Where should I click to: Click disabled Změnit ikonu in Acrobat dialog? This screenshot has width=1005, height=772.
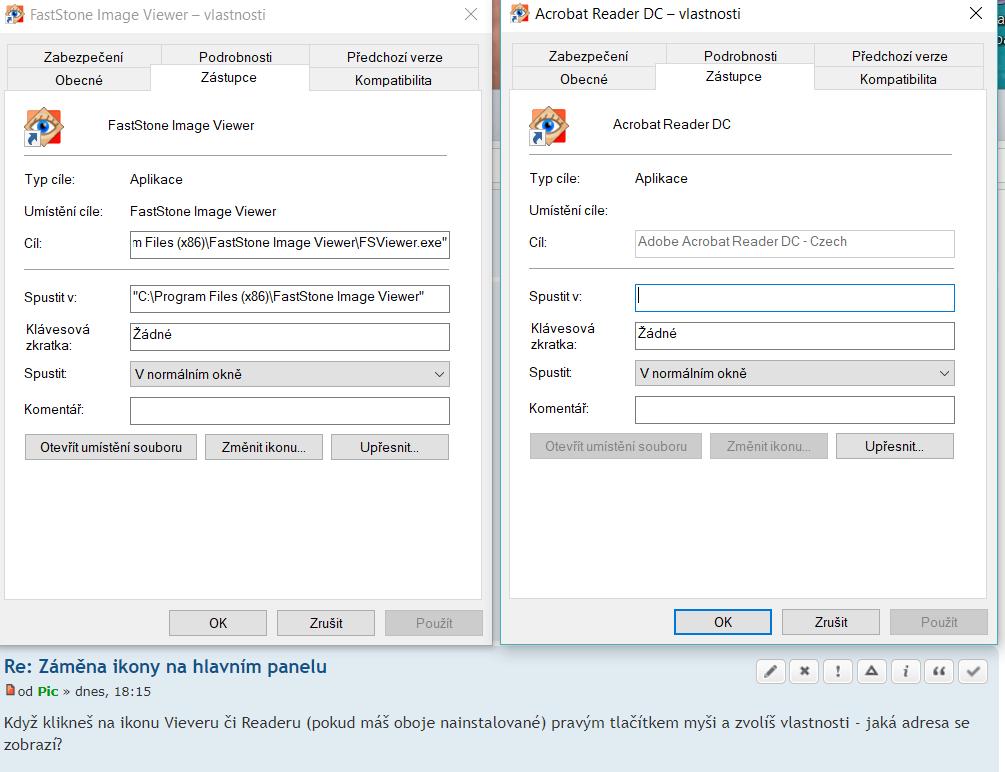point(768,446)
